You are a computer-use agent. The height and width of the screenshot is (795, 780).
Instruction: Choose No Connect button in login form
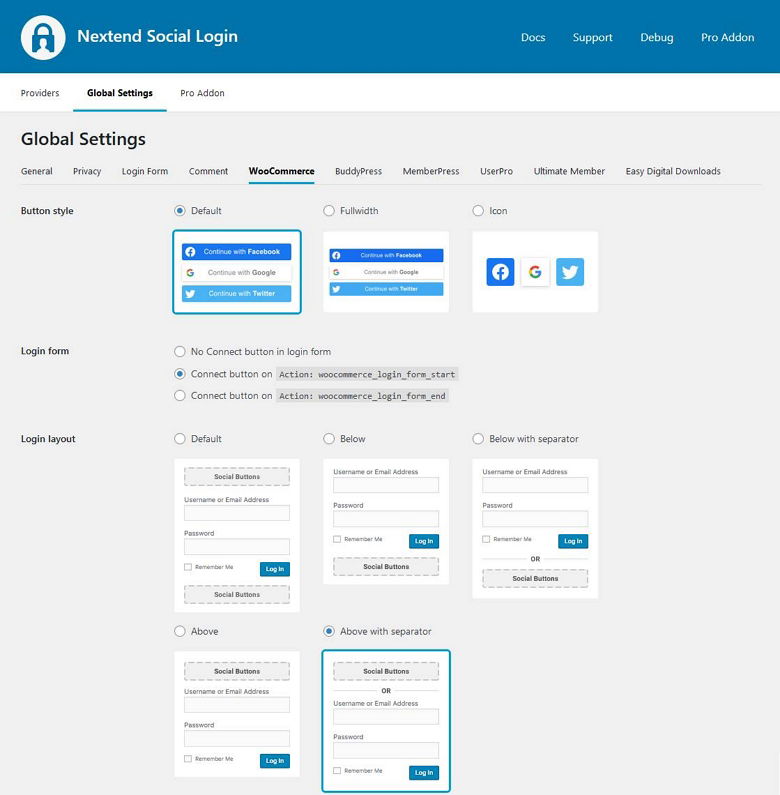180,352
